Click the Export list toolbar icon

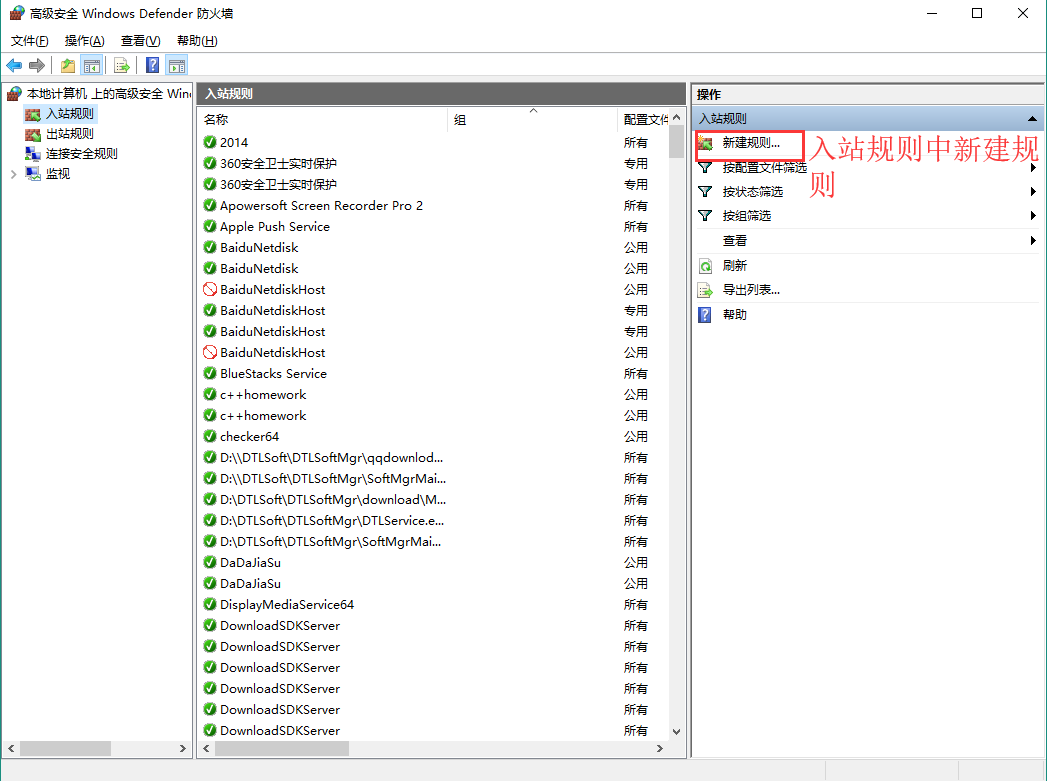pyautogui.click(x=122, y=65)
